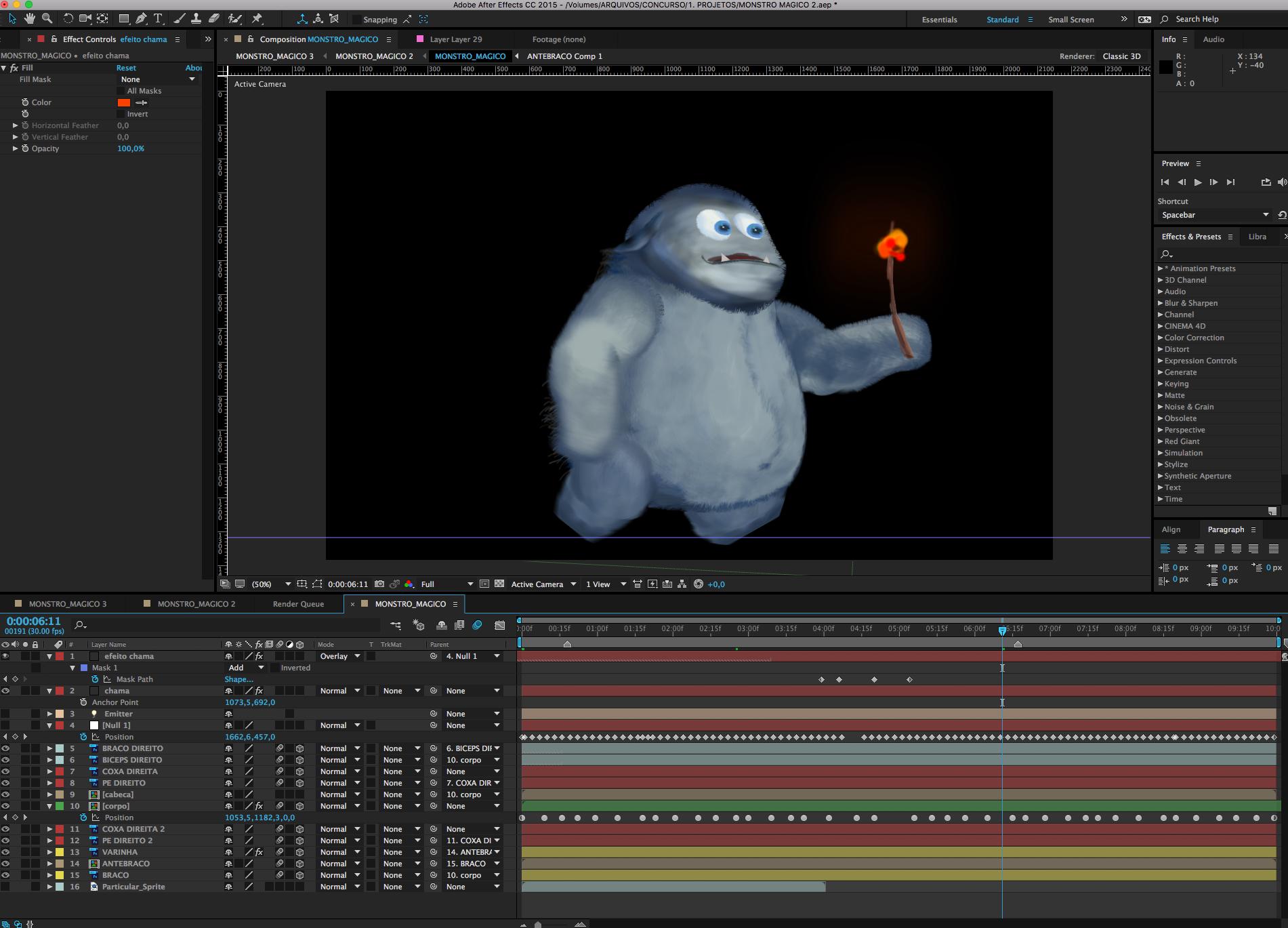Click the timeline current time indicator

tap(1002, 630)
